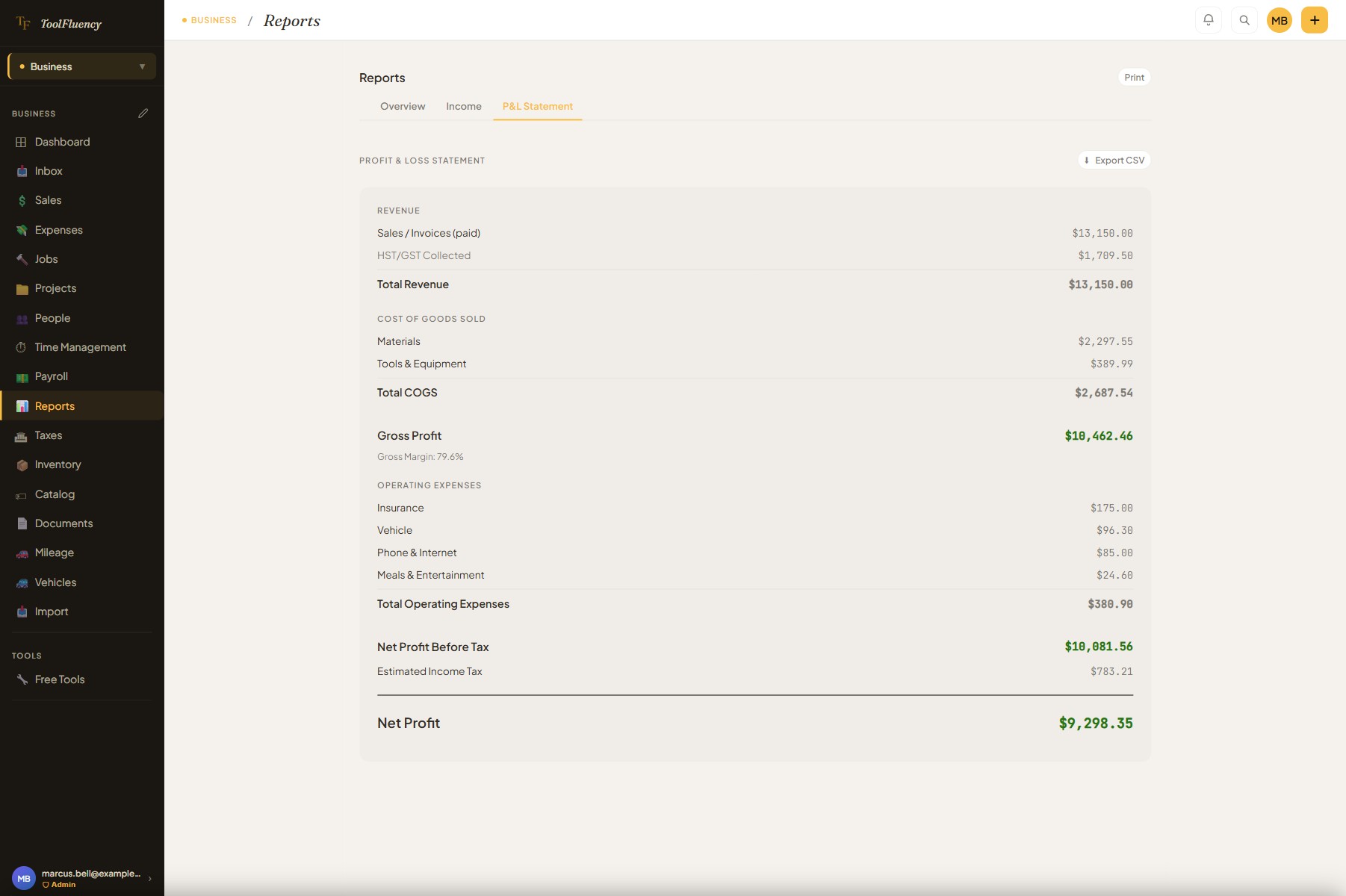Click the Total Operating Expenses label
The height and width of the screenshot is (896, 1346).
tap(443, 604)
